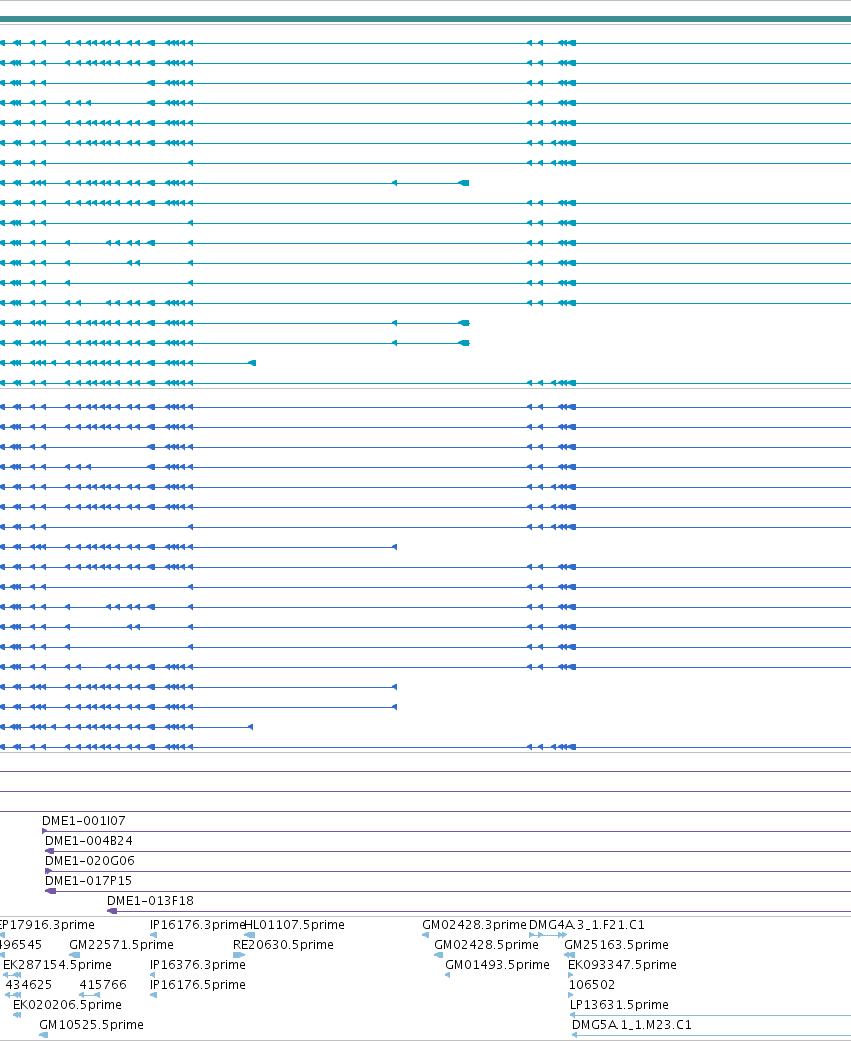
Task: Click the purple arrow glyph under DME1-001I07
Action: coord(44,831)
